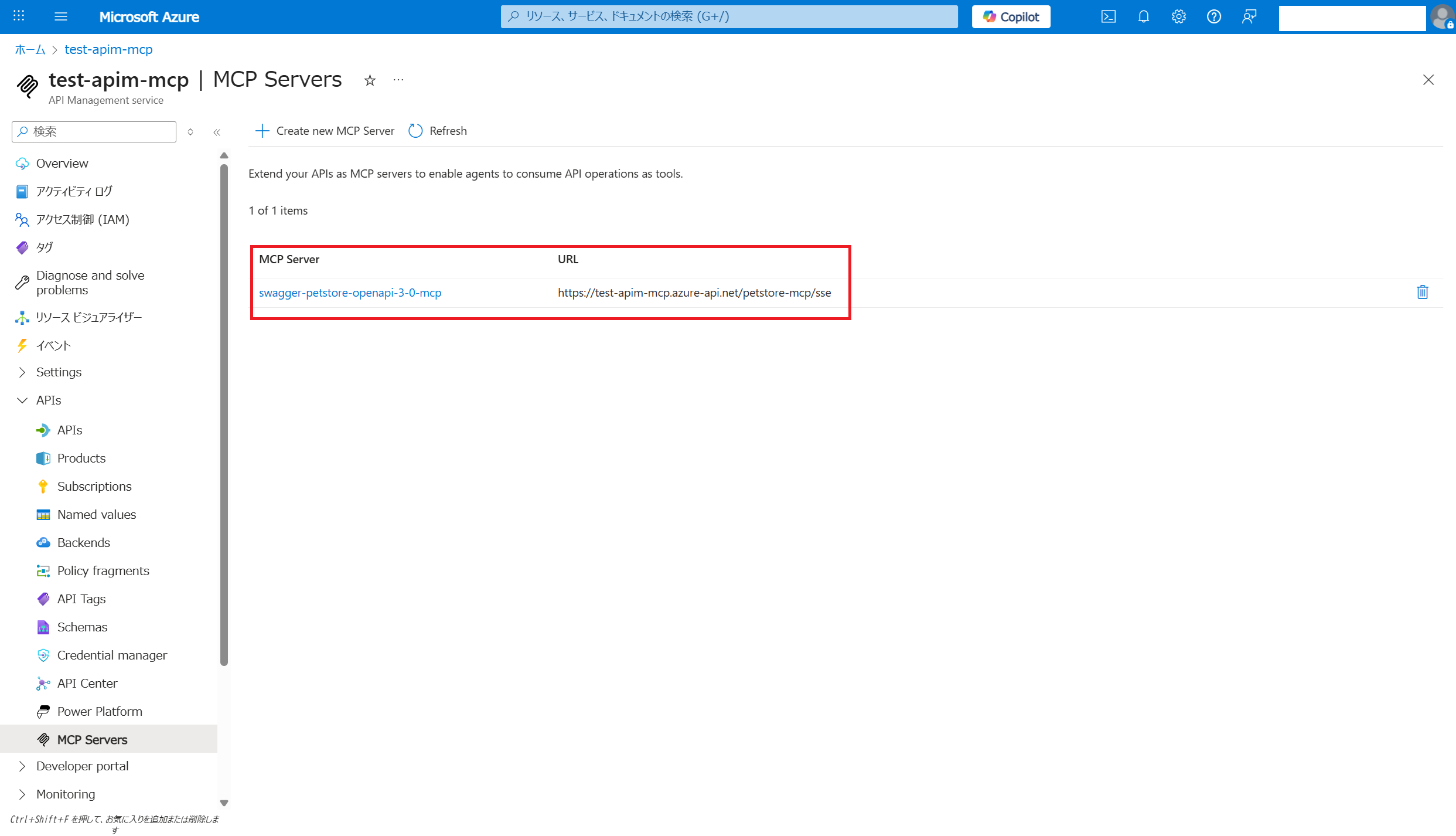
Task: Collapse the APIs group
Action: (x=22, y=400)
